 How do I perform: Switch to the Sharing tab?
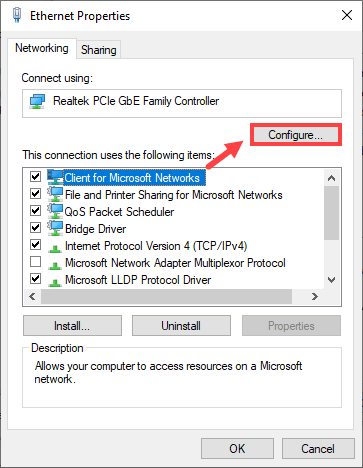click(x=99, y=50)
